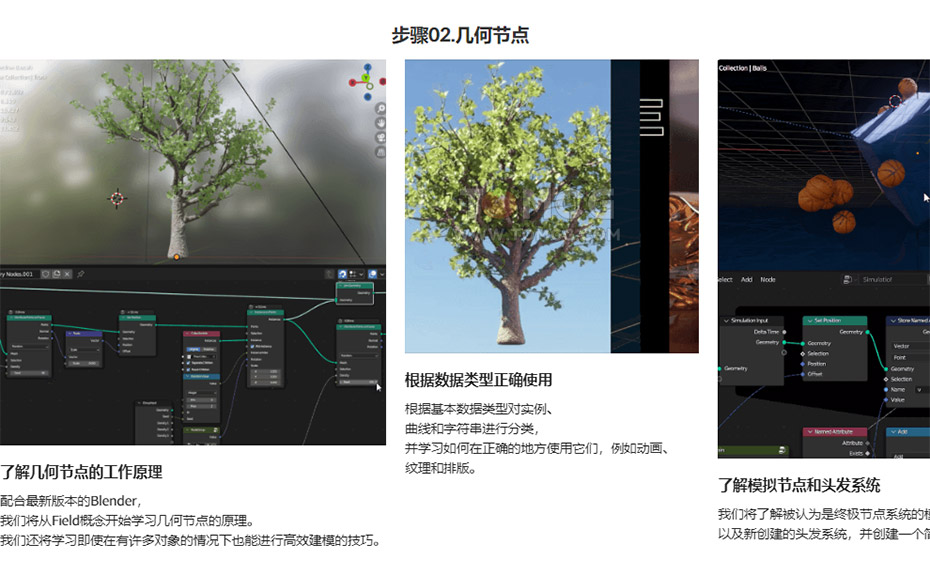Collapse the Group Input node chevron
This screenshot has width=930, height=573.
tap(139, 403)
